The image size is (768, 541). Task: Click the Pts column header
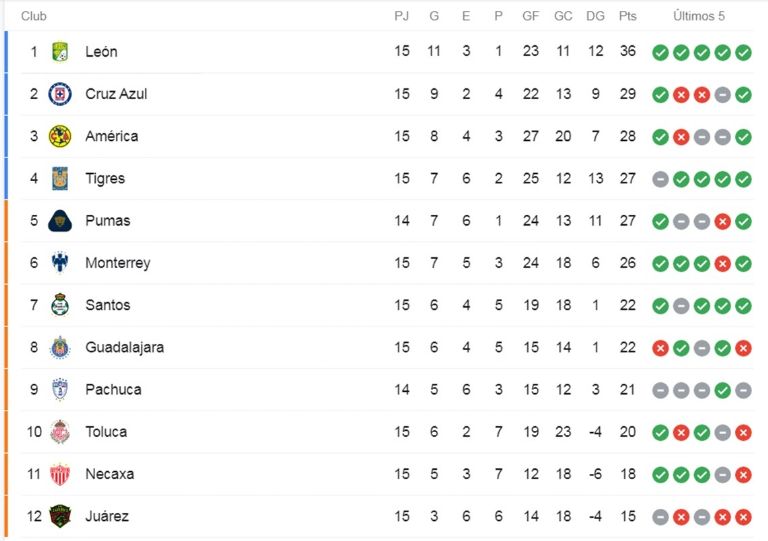(x=627, y=16)
